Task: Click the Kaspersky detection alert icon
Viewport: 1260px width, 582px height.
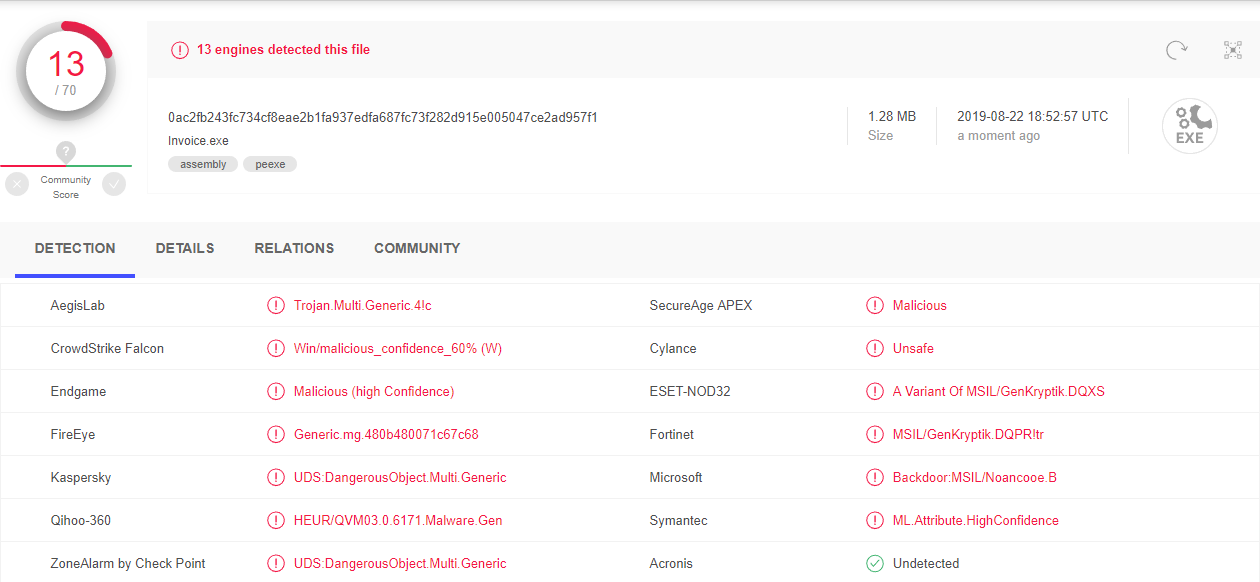Action: (276, 478)
